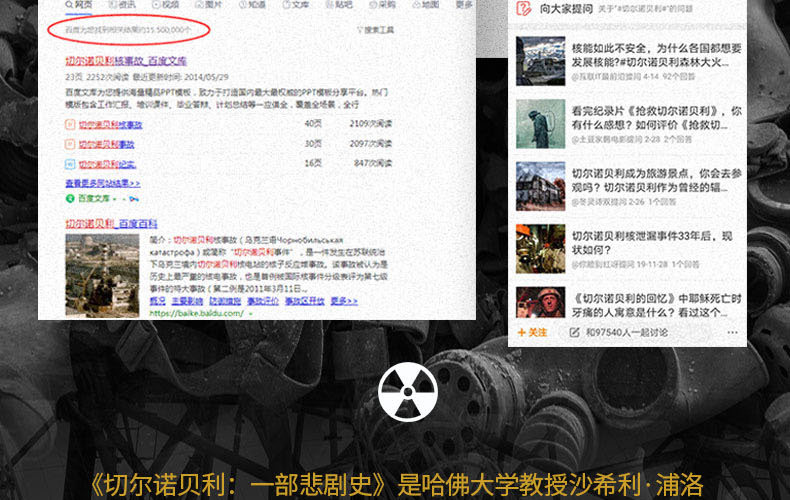The height and width of the screenshot is (500, 790).
Task: Click the 92个回答 count
Action: click(679, 77)
